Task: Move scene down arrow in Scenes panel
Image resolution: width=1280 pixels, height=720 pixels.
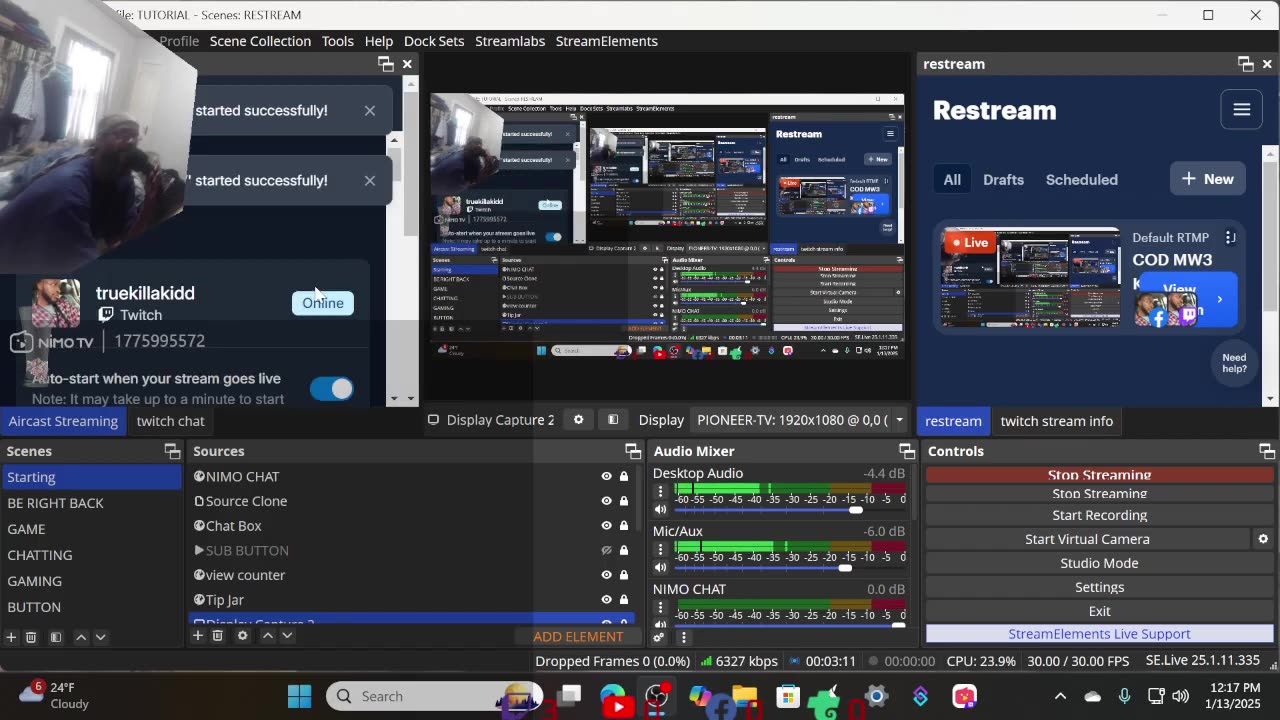Action: point(100,637)
